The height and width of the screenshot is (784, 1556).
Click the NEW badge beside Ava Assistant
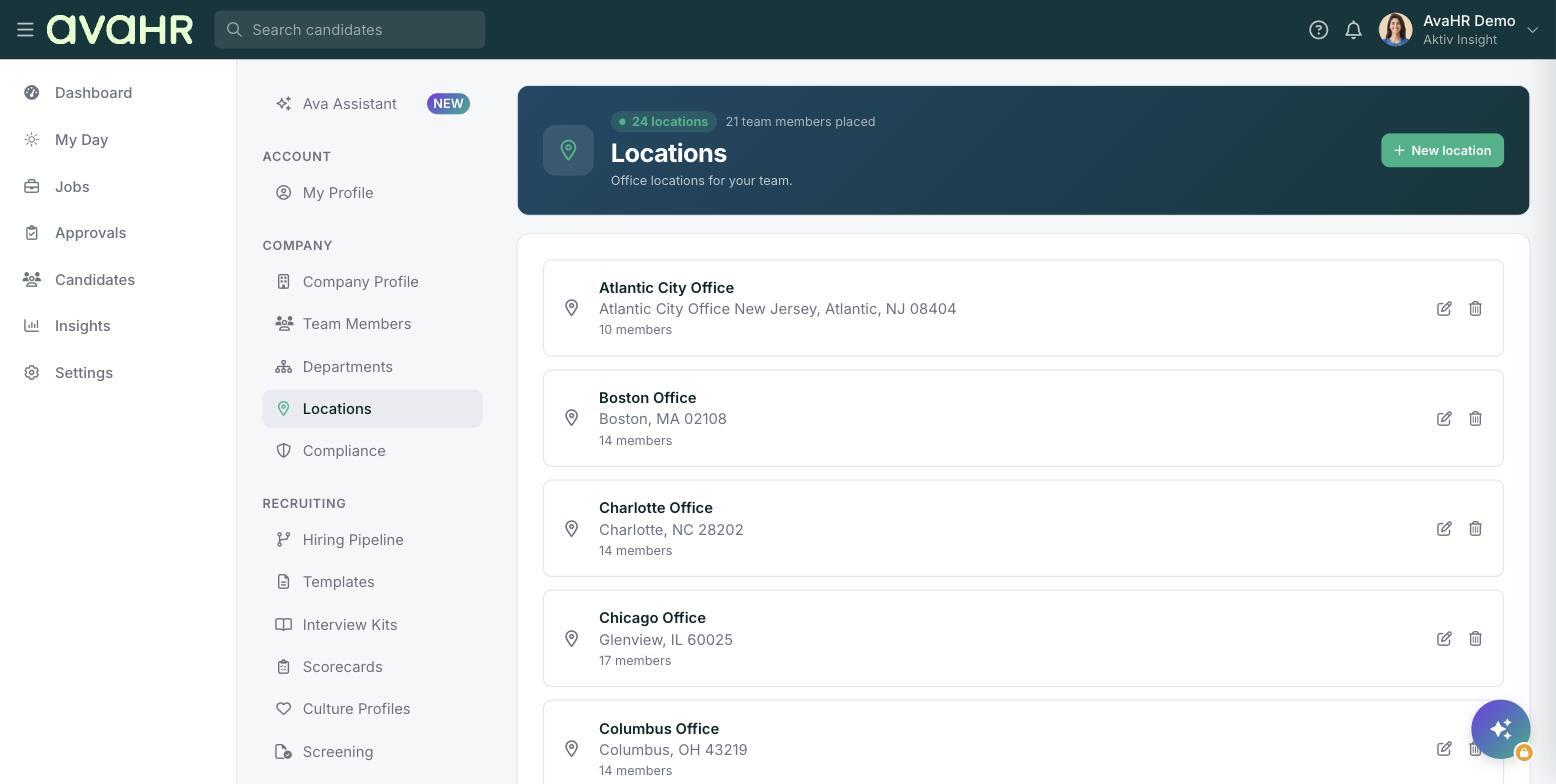pyautogui.click(x=448, y=104)
